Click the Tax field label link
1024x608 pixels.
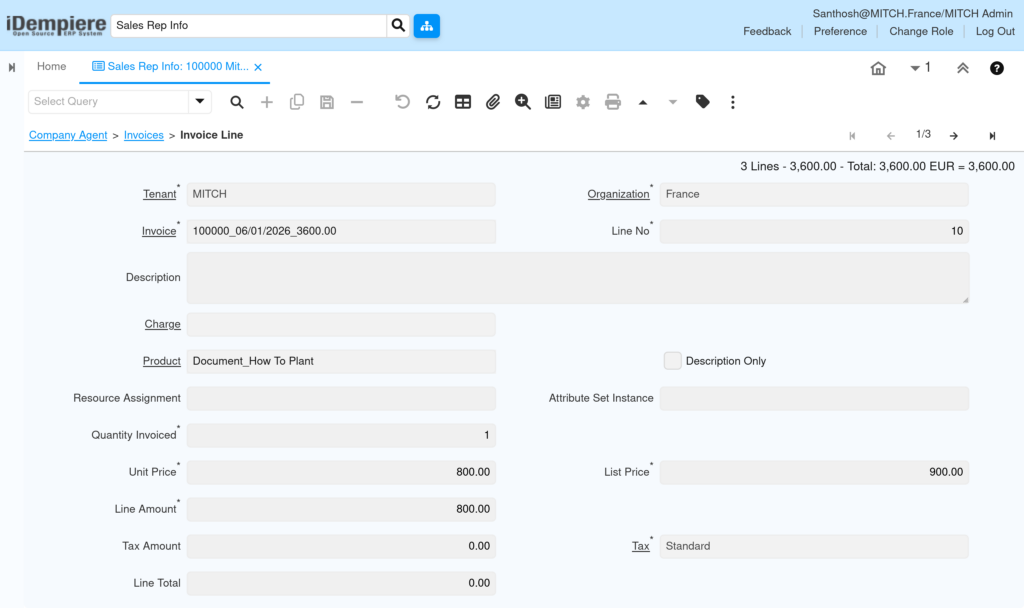pos(640,546)
